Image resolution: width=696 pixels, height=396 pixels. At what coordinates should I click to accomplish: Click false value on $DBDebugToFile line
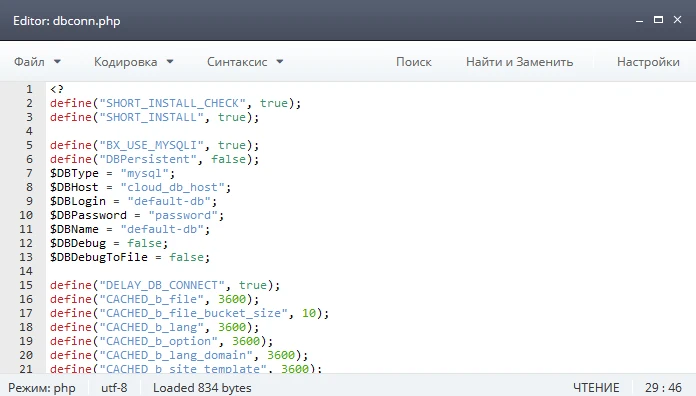[186, 257]
